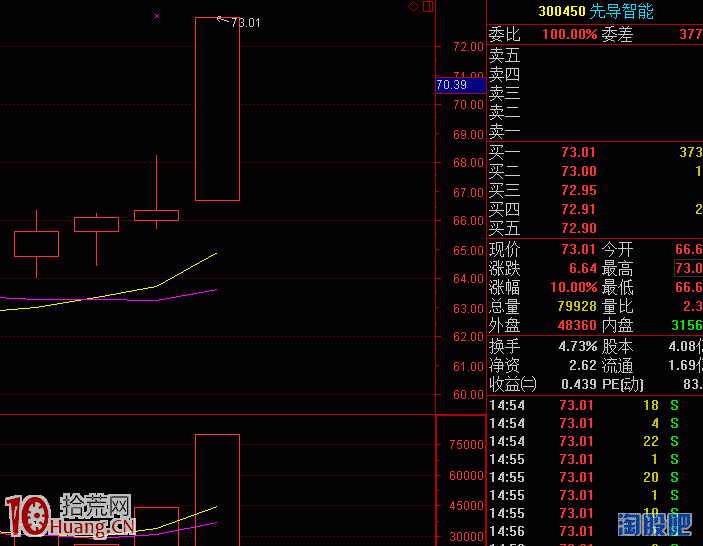Click the Huang.CN watermark logo
The image size is (703, 546).
68,515
